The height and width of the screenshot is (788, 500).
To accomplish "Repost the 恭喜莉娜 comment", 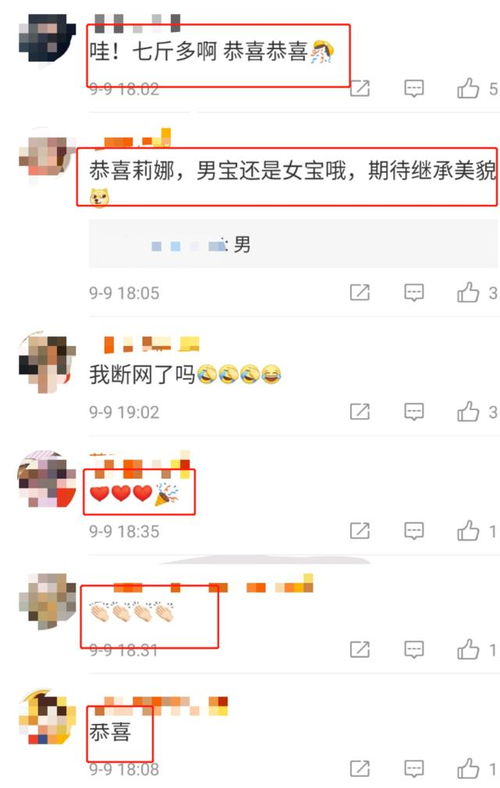I will 360,292.
